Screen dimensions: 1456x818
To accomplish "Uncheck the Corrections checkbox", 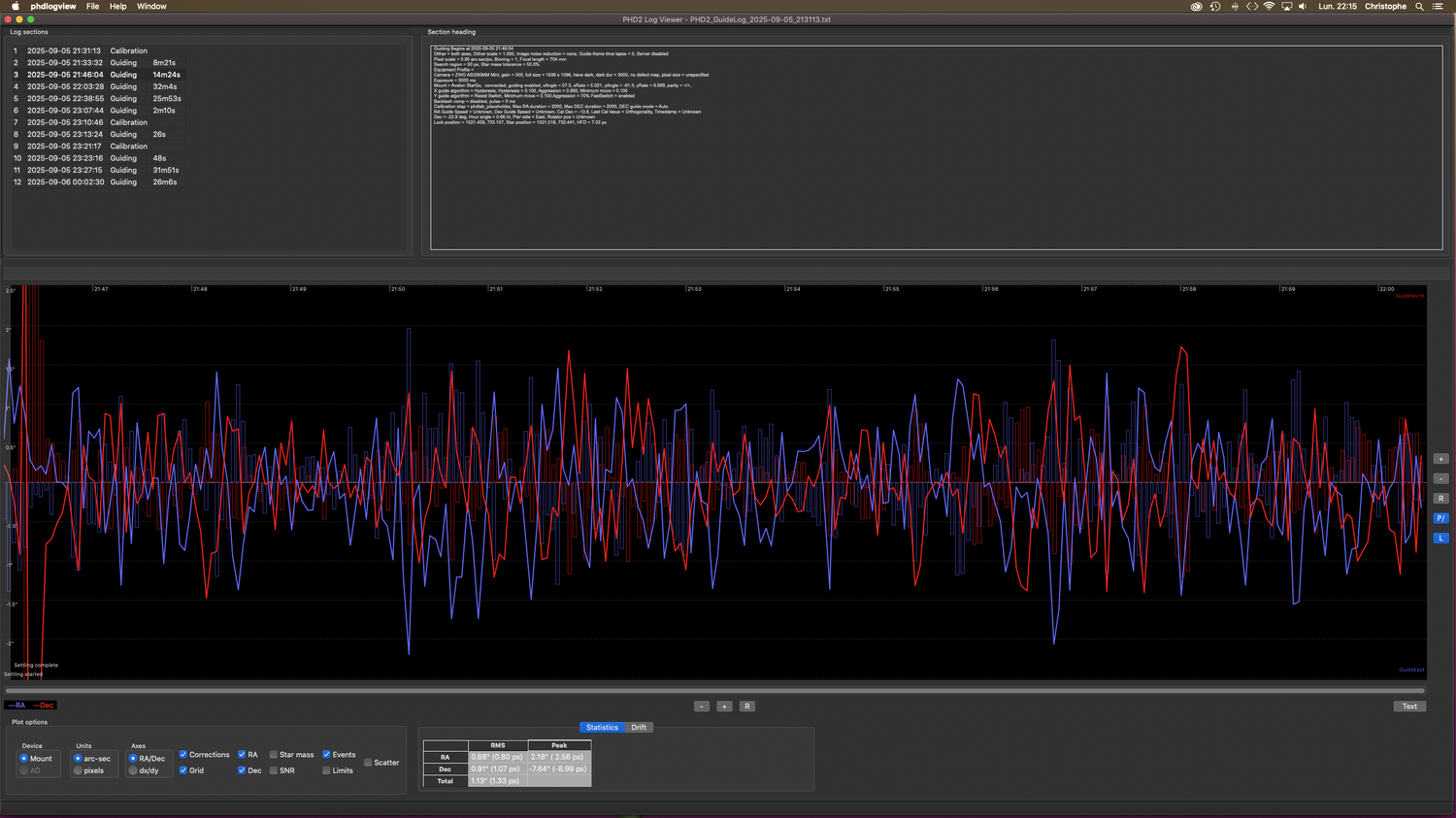I will (x=183, y=755).
